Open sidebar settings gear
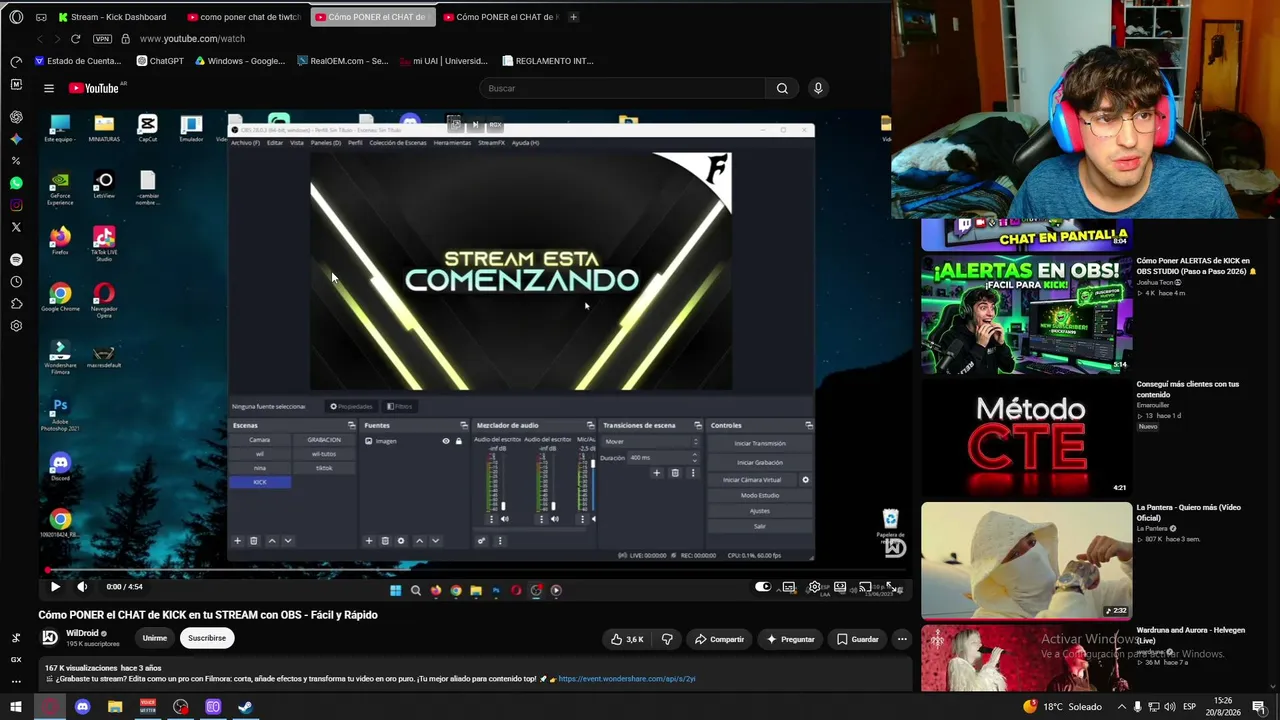The width and height of the screenshot is (1280, 720). [16, 326]
